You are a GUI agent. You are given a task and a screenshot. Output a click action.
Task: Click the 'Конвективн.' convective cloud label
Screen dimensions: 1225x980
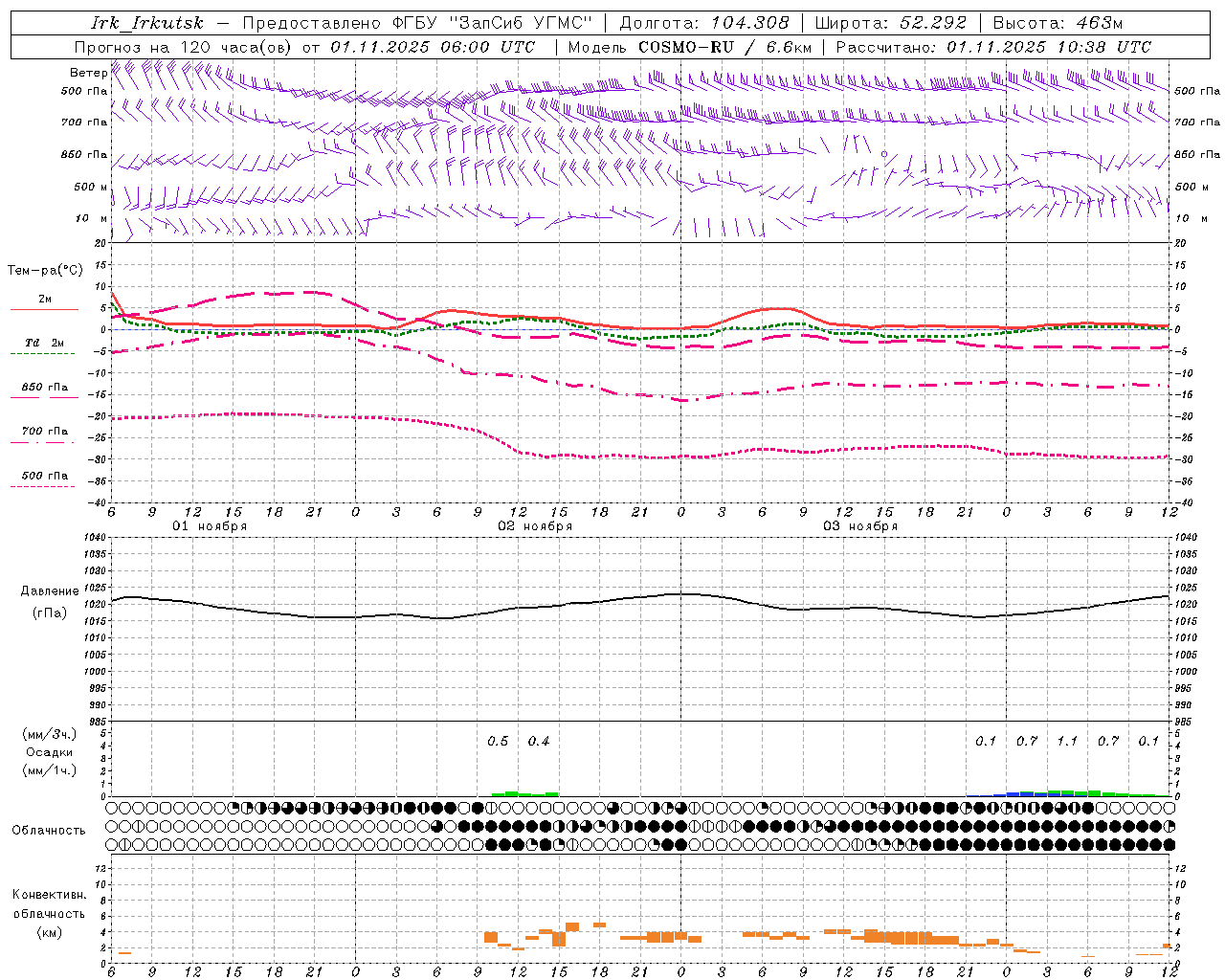click(x=50, y=895)
